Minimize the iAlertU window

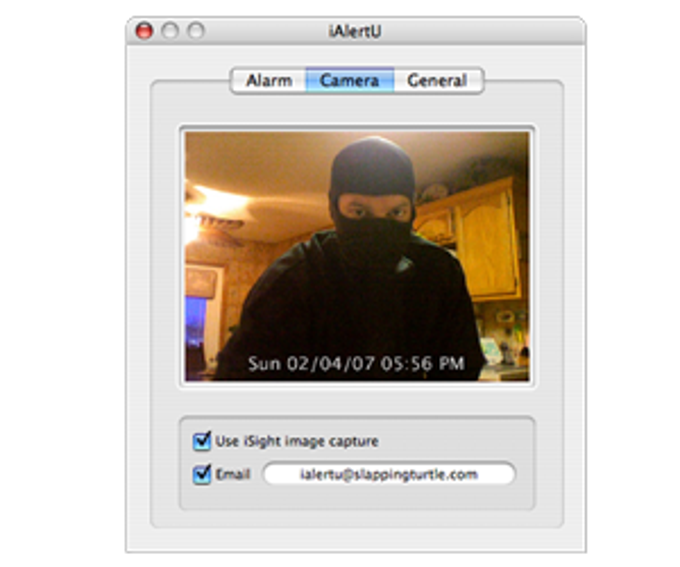(x=170, y=31)
